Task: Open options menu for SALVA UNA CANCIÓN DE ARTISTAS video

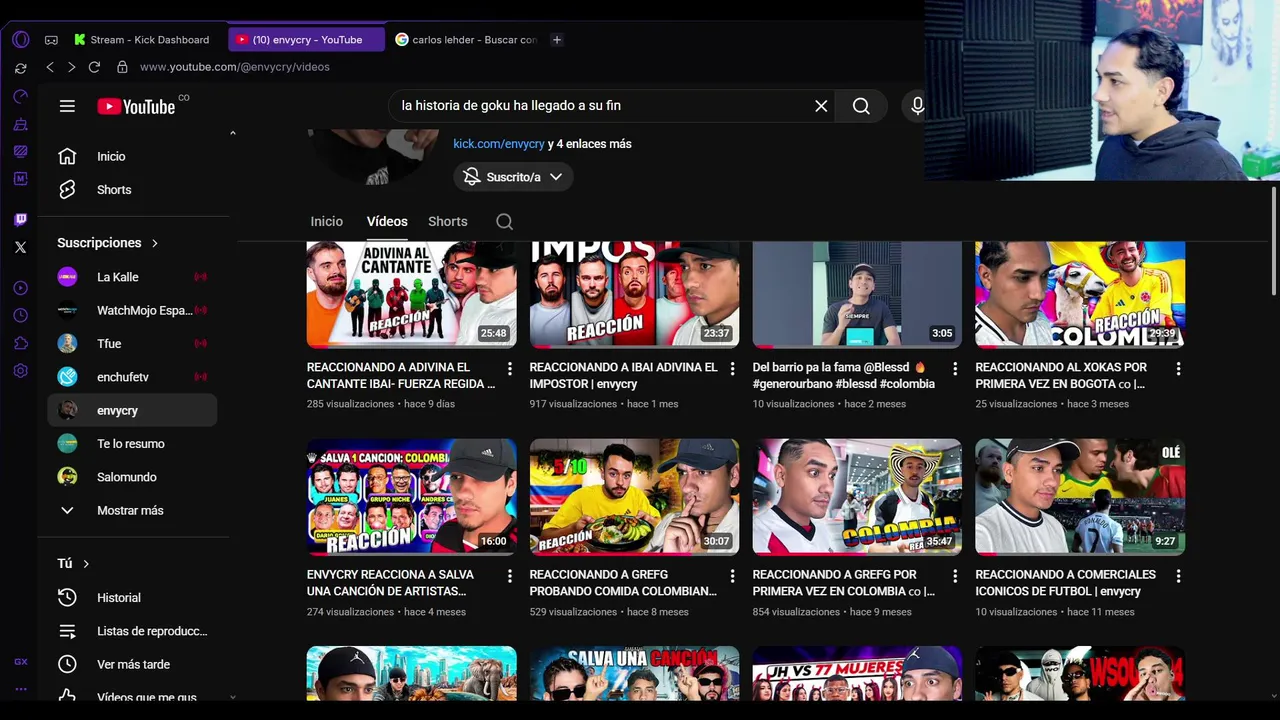Action: [x=509, y=576]
